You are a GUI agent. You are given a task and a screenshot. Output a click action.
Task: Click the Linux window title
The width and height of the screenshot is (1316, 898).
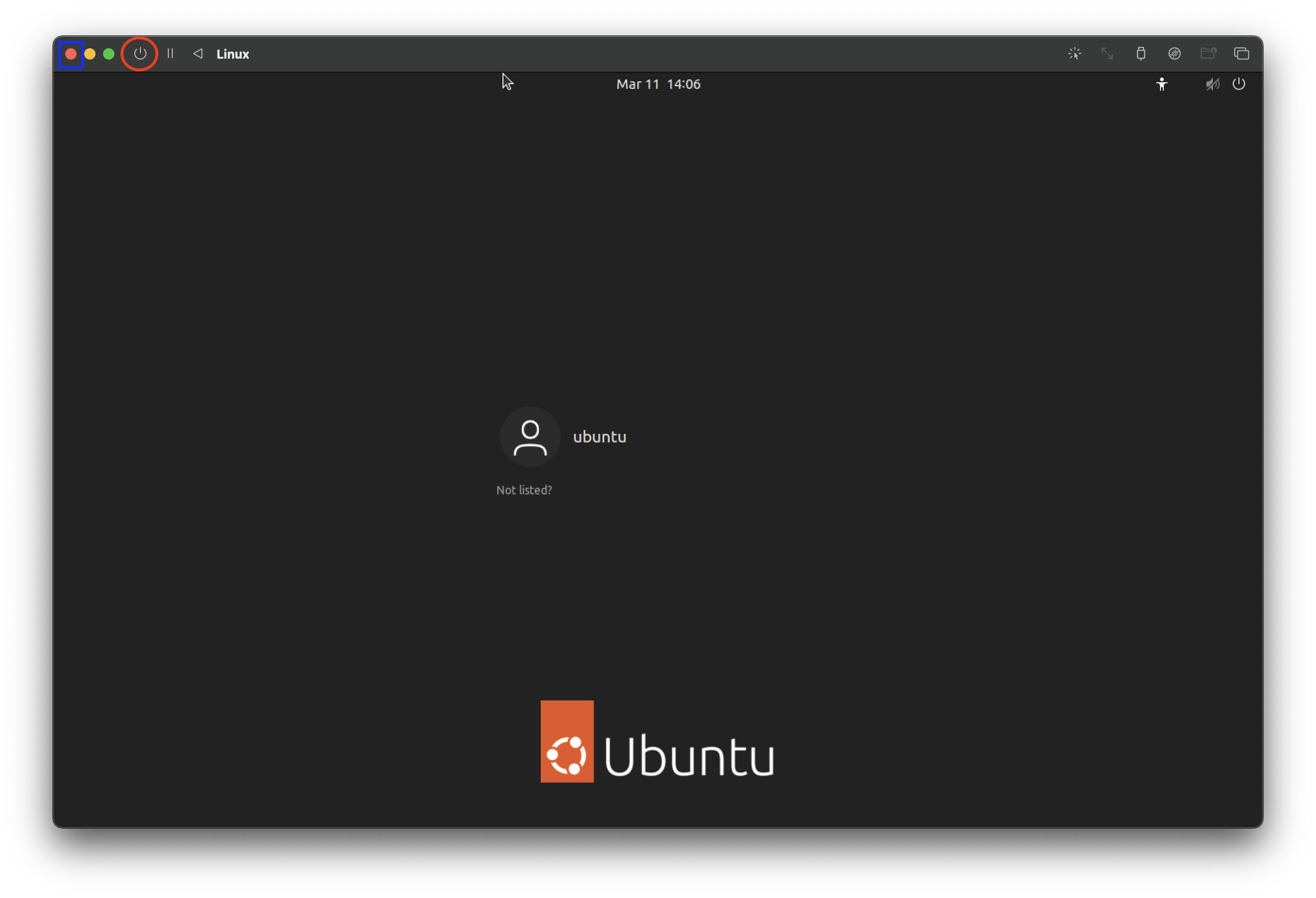pyautogui.click(x=233, y=54)
